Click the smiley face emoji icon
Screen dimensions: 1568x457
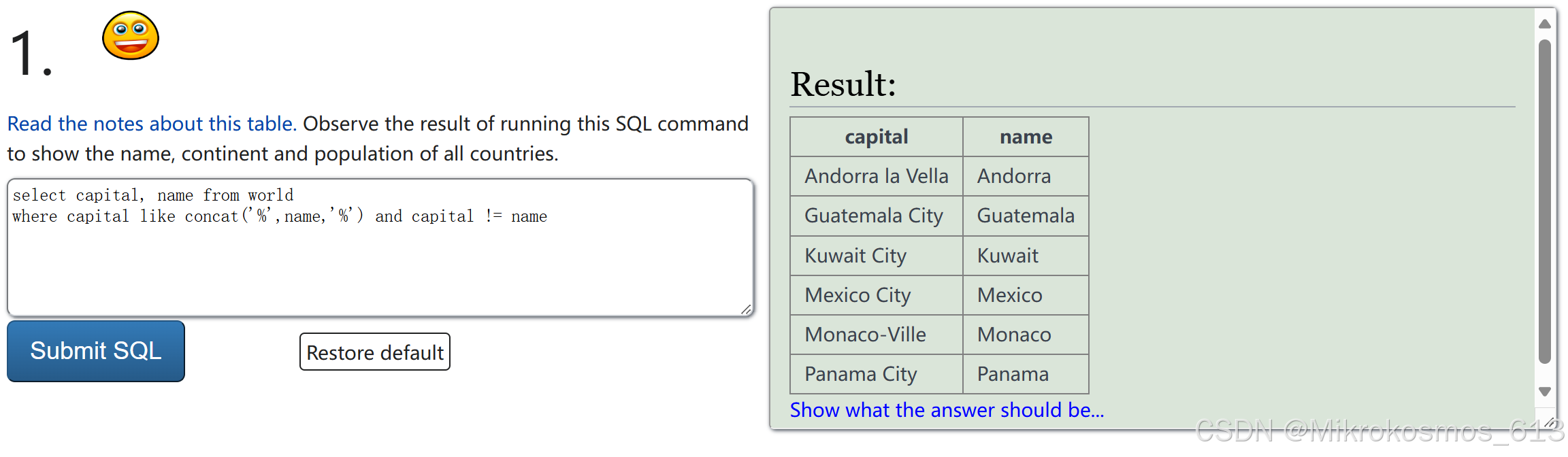tap(130, 37)
